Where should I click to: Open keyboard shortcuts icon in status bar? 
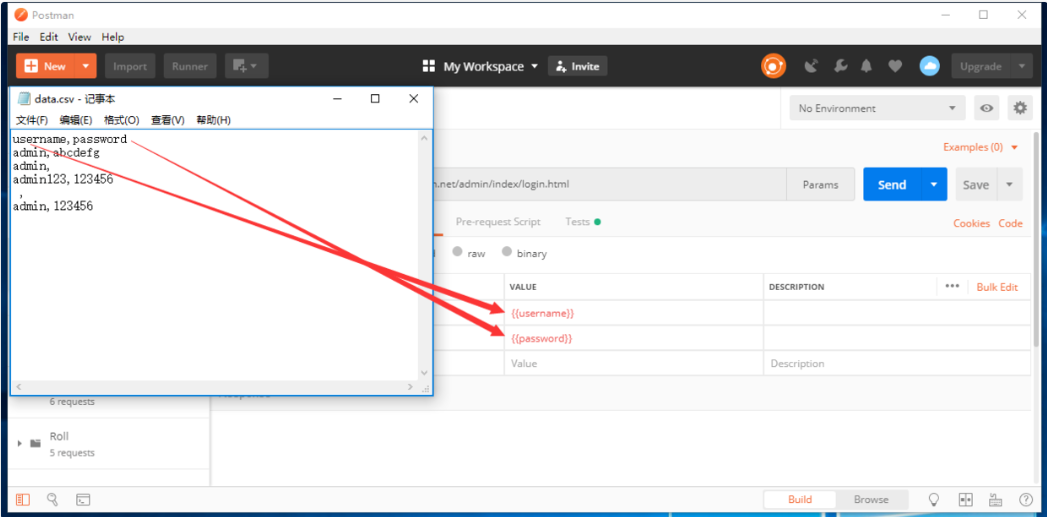point(996,500)
